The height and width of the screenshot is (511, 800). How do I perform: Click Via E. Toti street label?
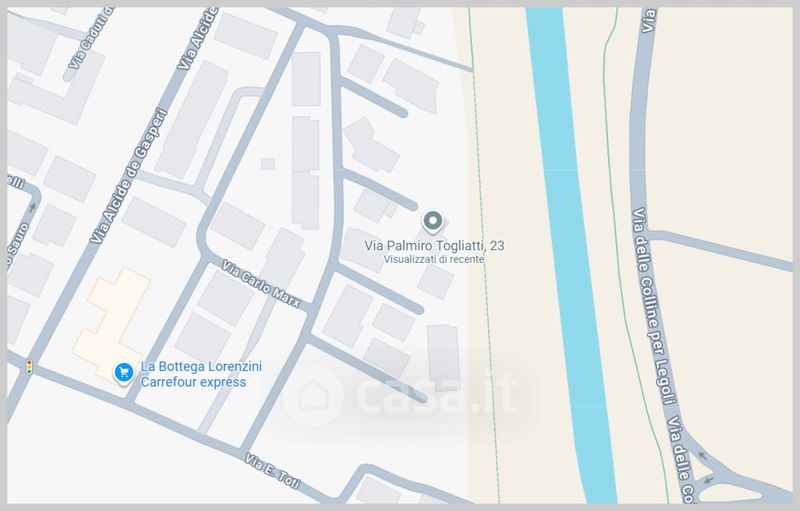click(272, 470)
